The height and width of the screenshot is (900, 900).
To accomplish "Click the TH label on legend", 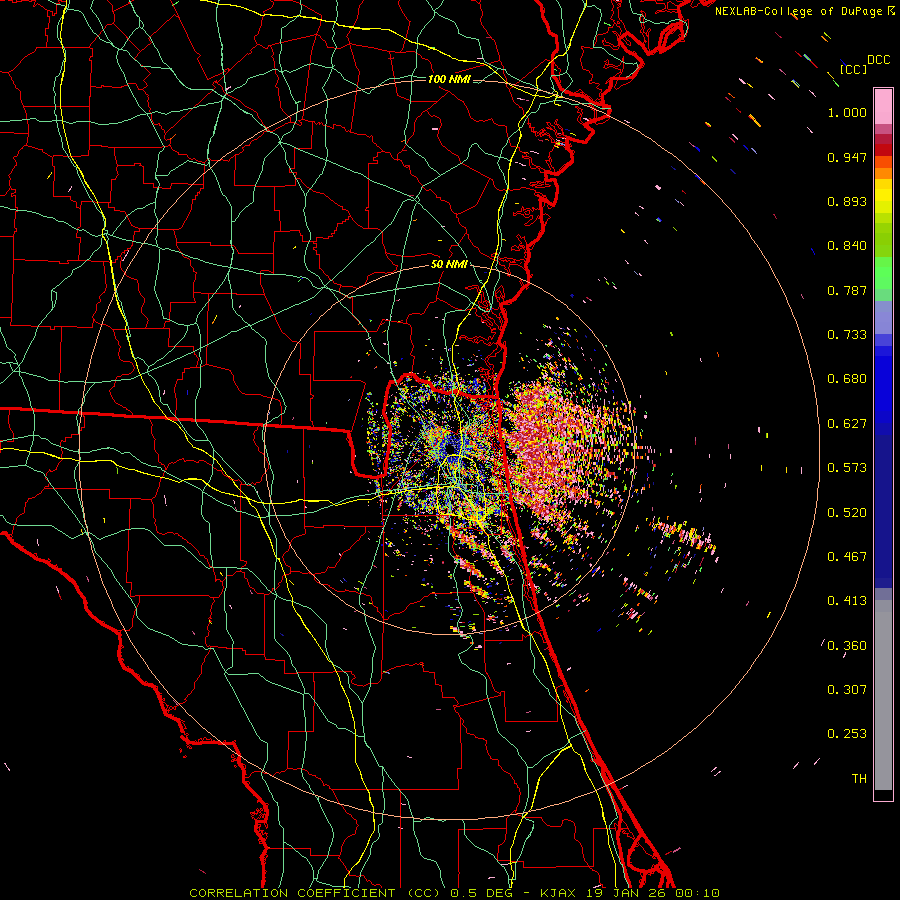I will (859, 779).
